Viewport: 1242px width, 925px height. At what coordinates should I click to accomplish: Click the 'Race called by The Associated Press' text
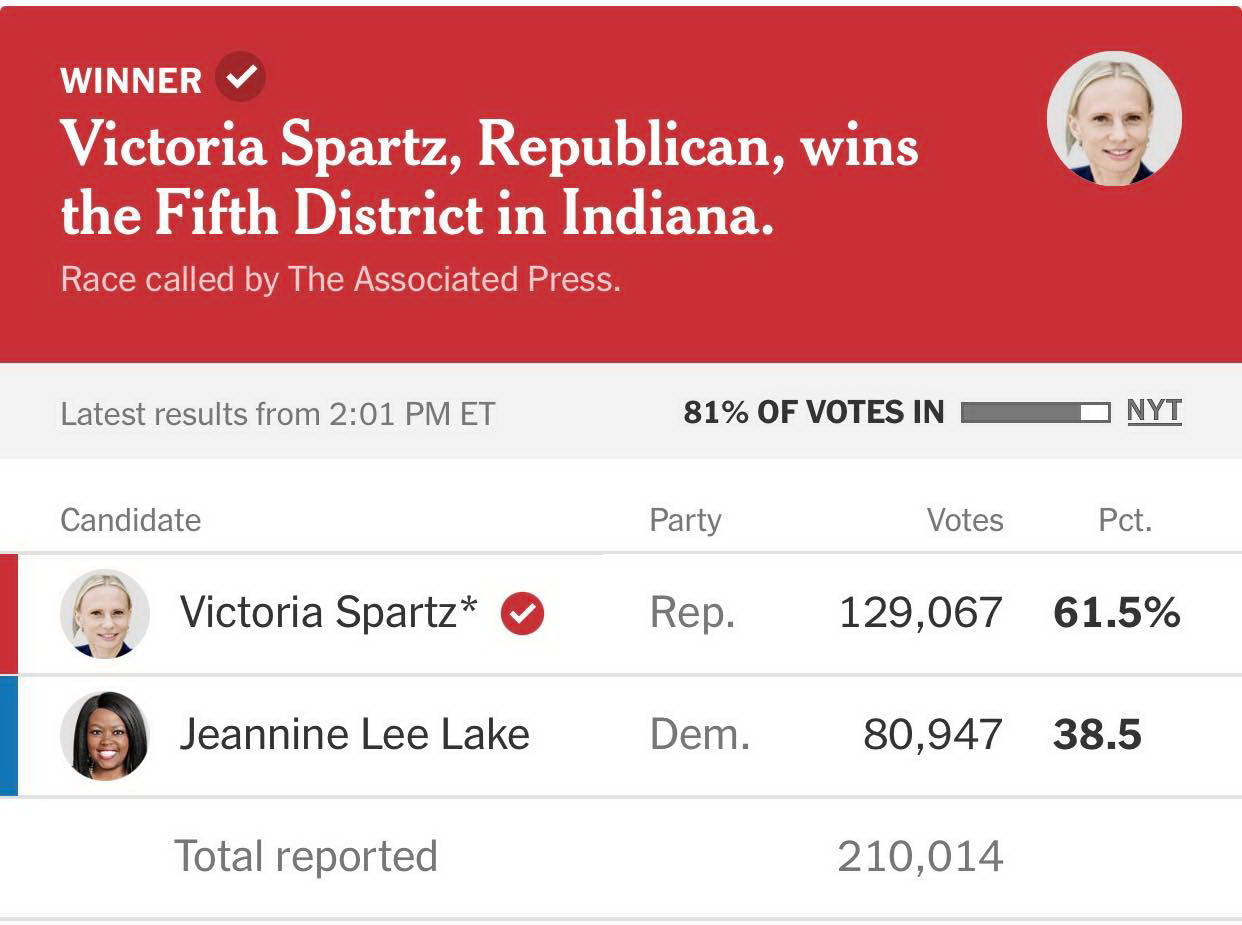[x=341, y=279]
